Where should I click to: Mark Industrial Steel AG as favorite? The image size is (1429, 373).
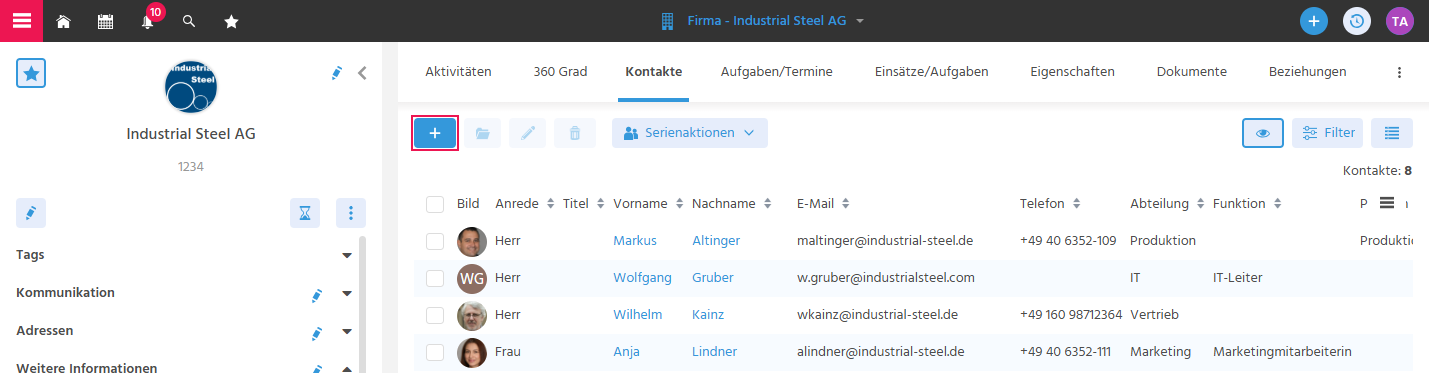(x=31, y=73)
